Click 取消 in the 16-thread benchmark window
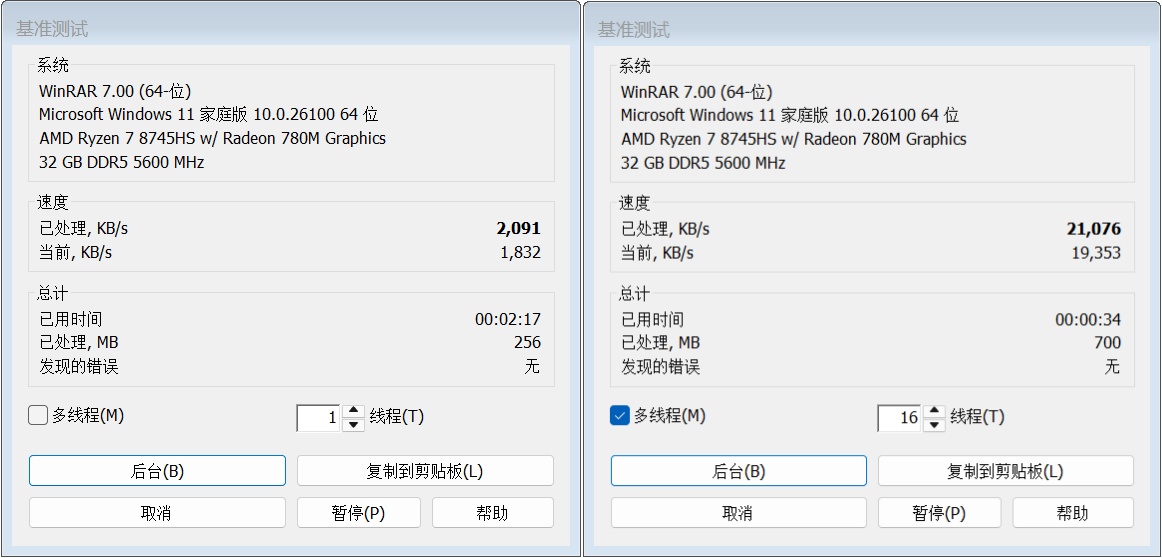This screenshot has height=558, width=1162. 738,513
